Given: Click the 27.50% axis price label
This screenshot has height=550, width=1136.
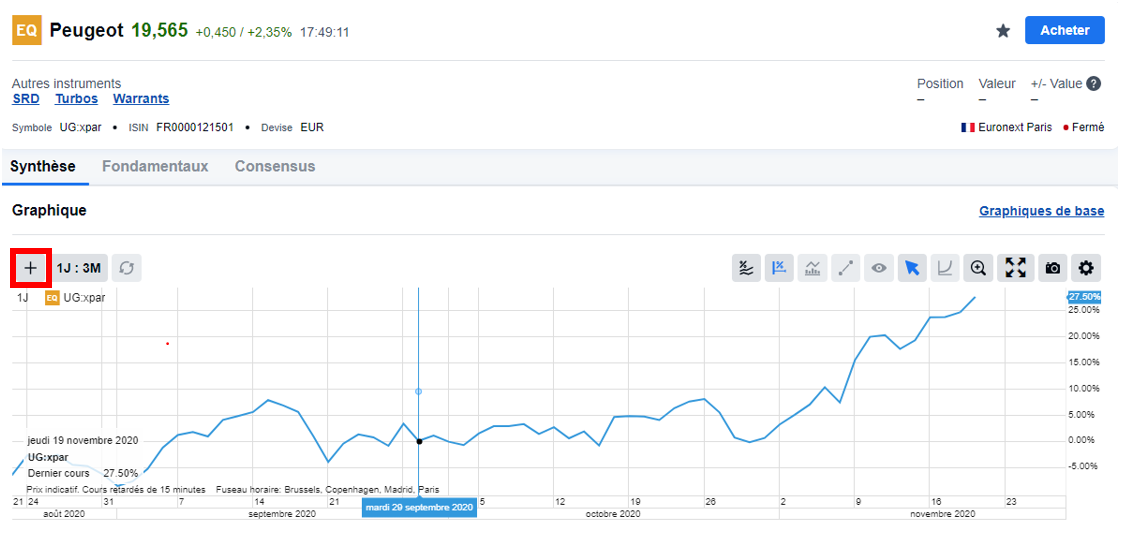Looking at the screenshot, I should [x=1085, y=296].
